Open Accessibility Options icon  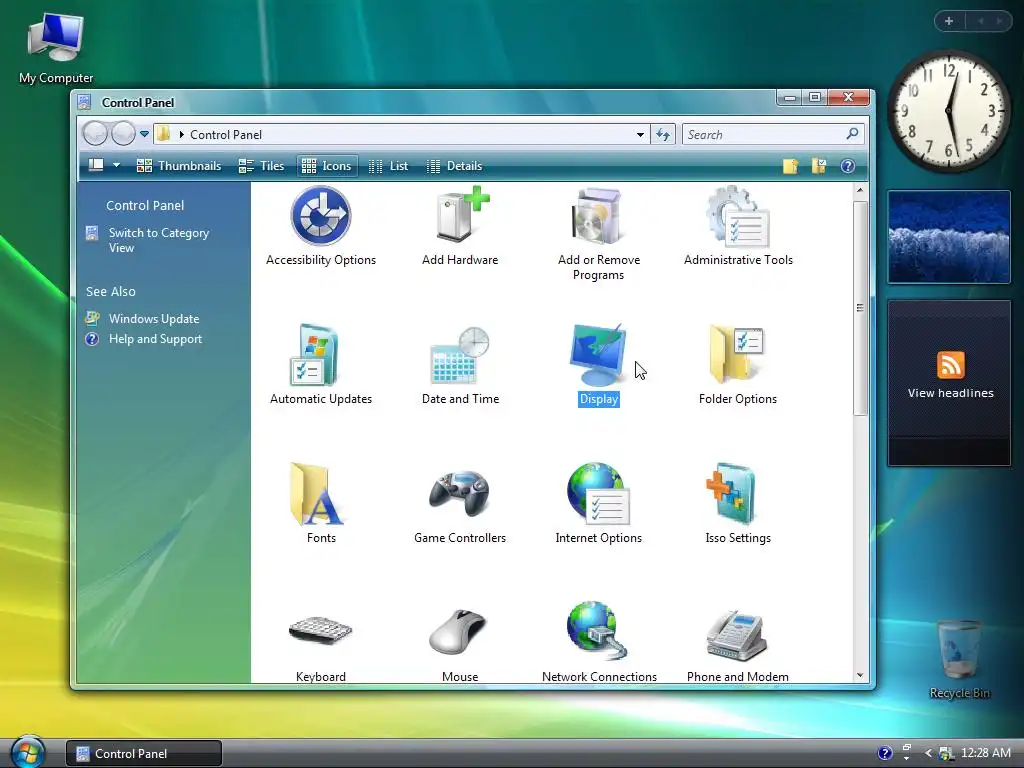[x=321, y=225]
